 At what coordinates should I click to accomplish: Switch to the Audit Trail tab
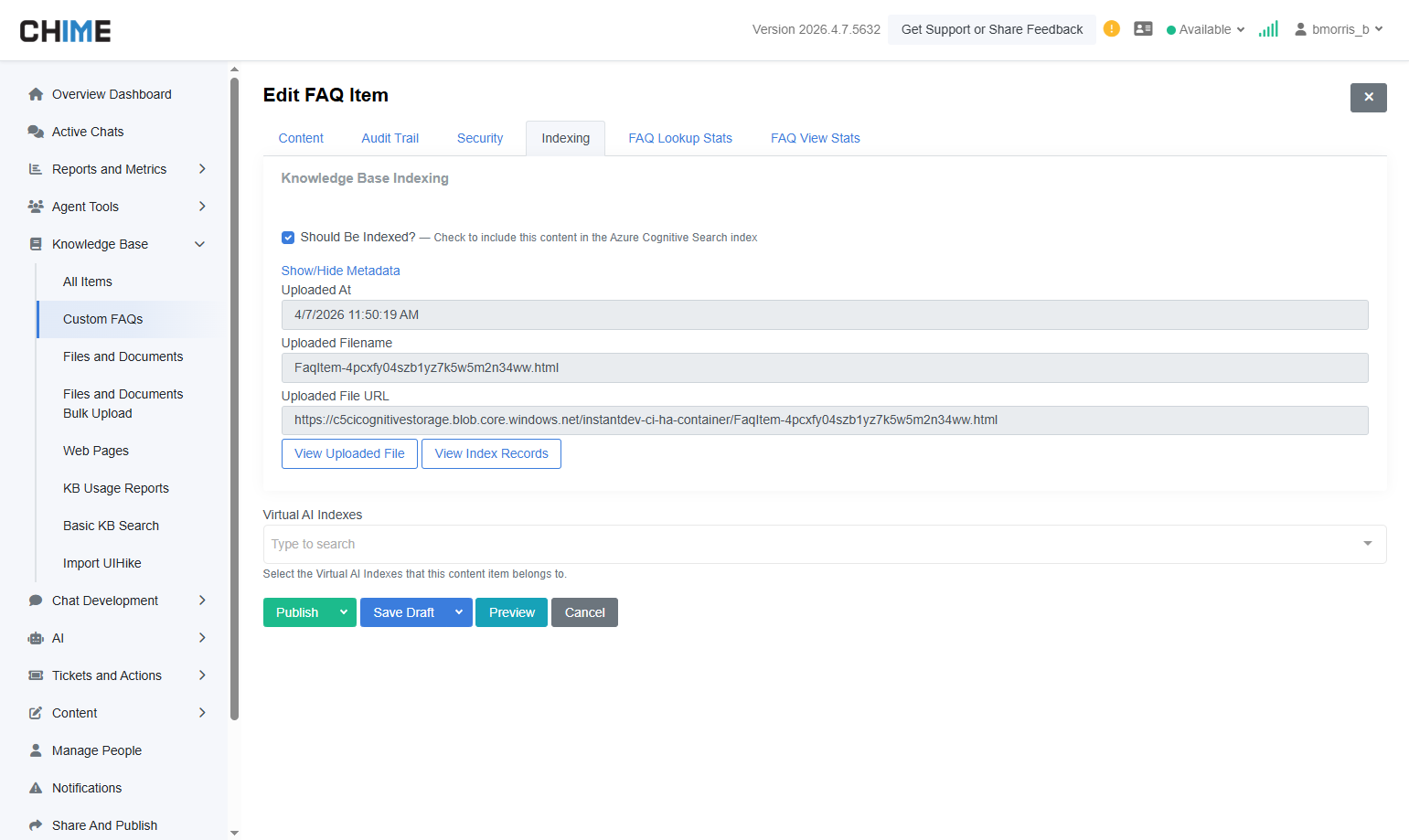[x=390, y=137]
